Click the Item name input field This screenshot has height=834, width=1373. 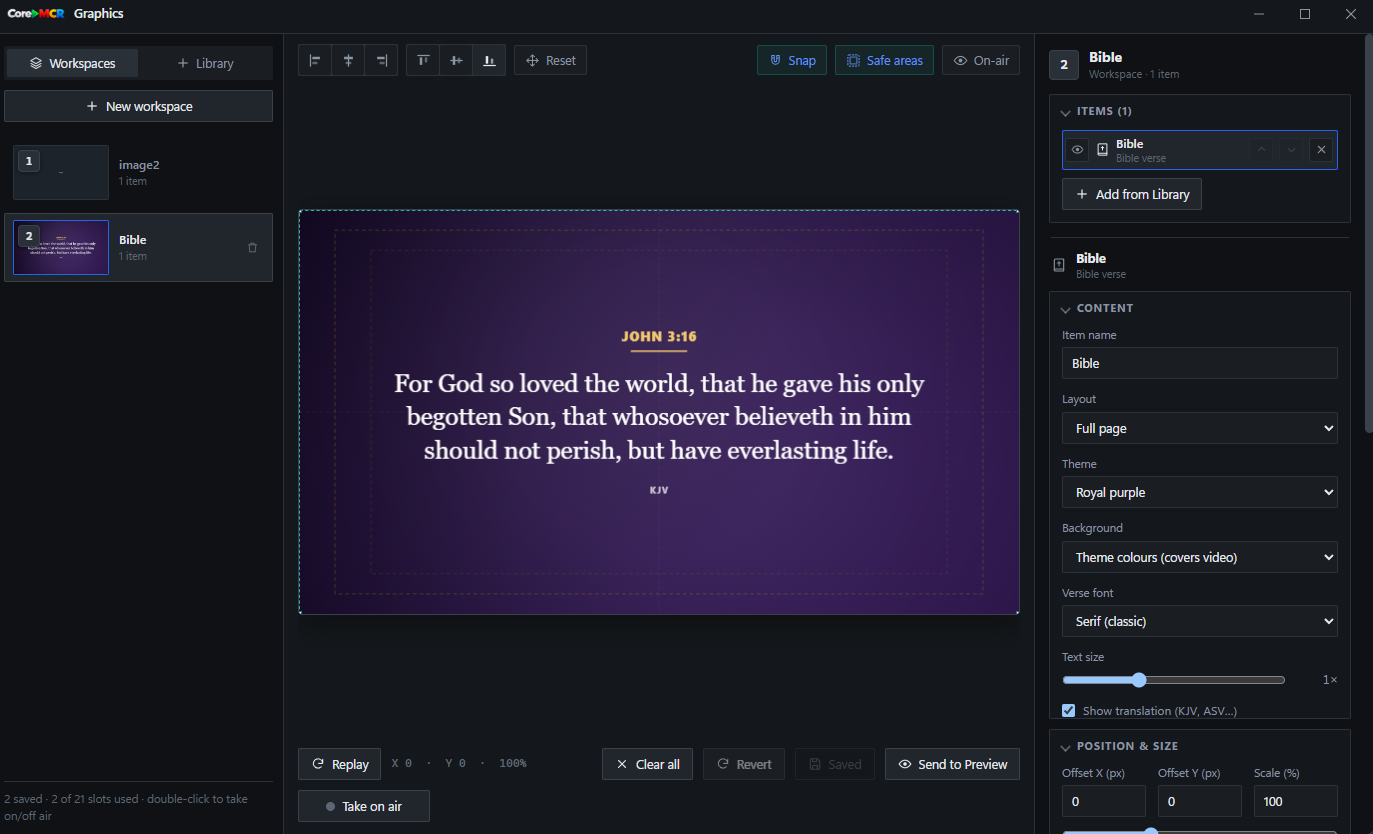[x=1200, y=363]
